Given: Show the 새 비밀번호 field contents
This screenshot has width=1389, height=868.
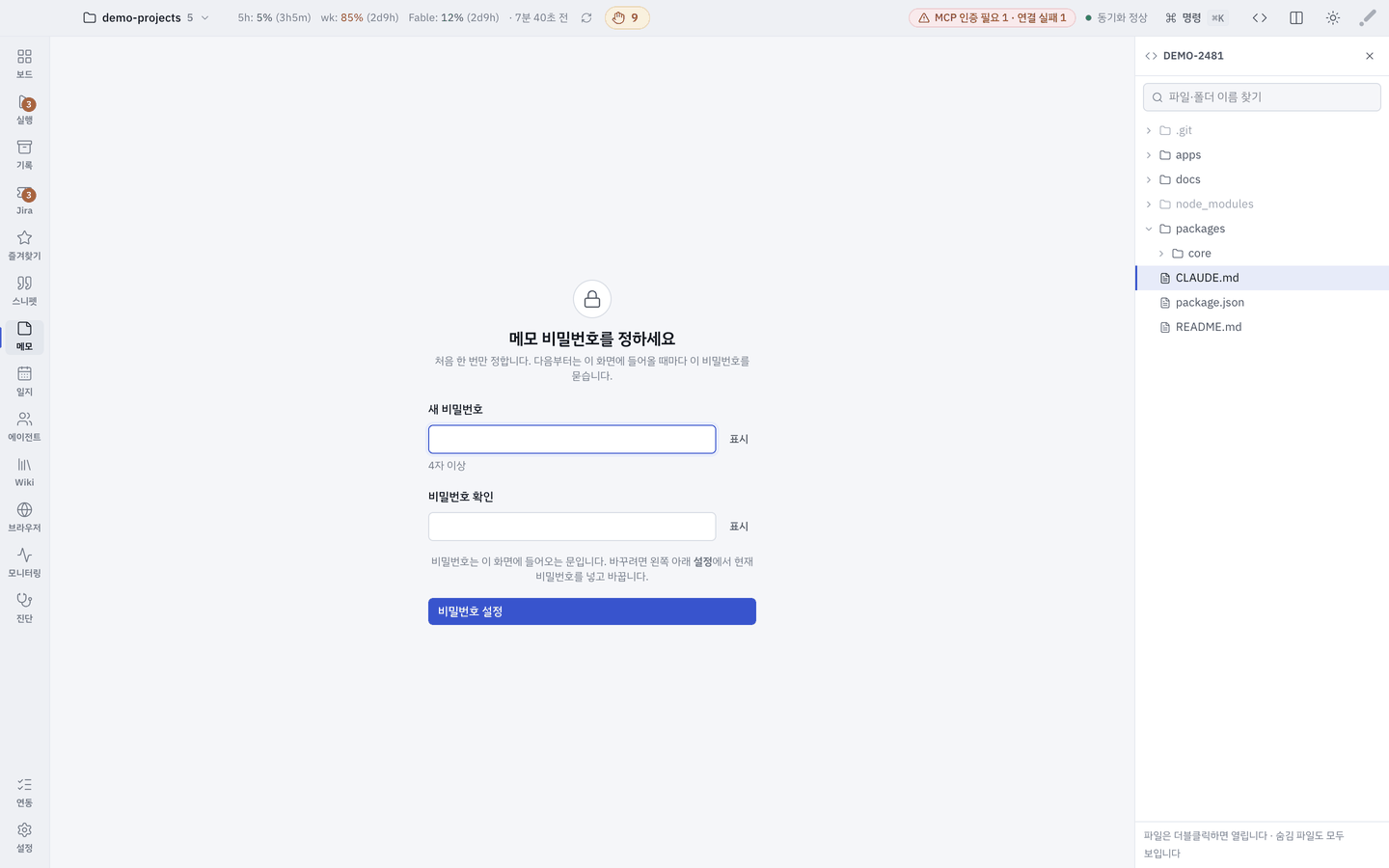Looking at the screenshot, I should [x=739, y=439].
